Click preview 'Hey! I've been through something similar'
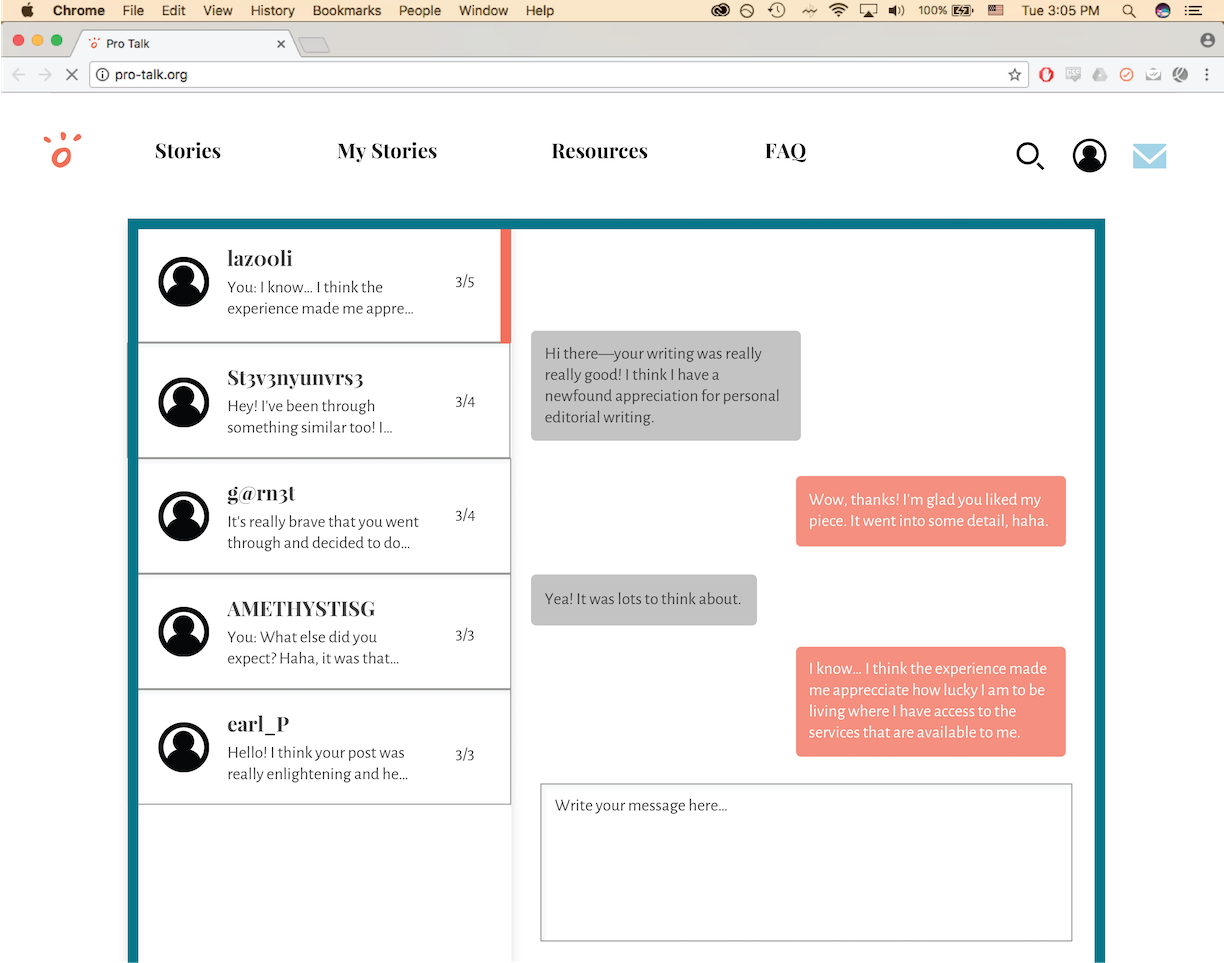The height and width of the screenshot is (963, 1224). [x=310, y=417]
